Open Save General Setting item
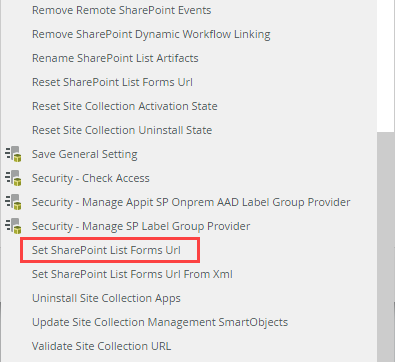The width and height of the screenshot is (395, 362). (84, 154)
